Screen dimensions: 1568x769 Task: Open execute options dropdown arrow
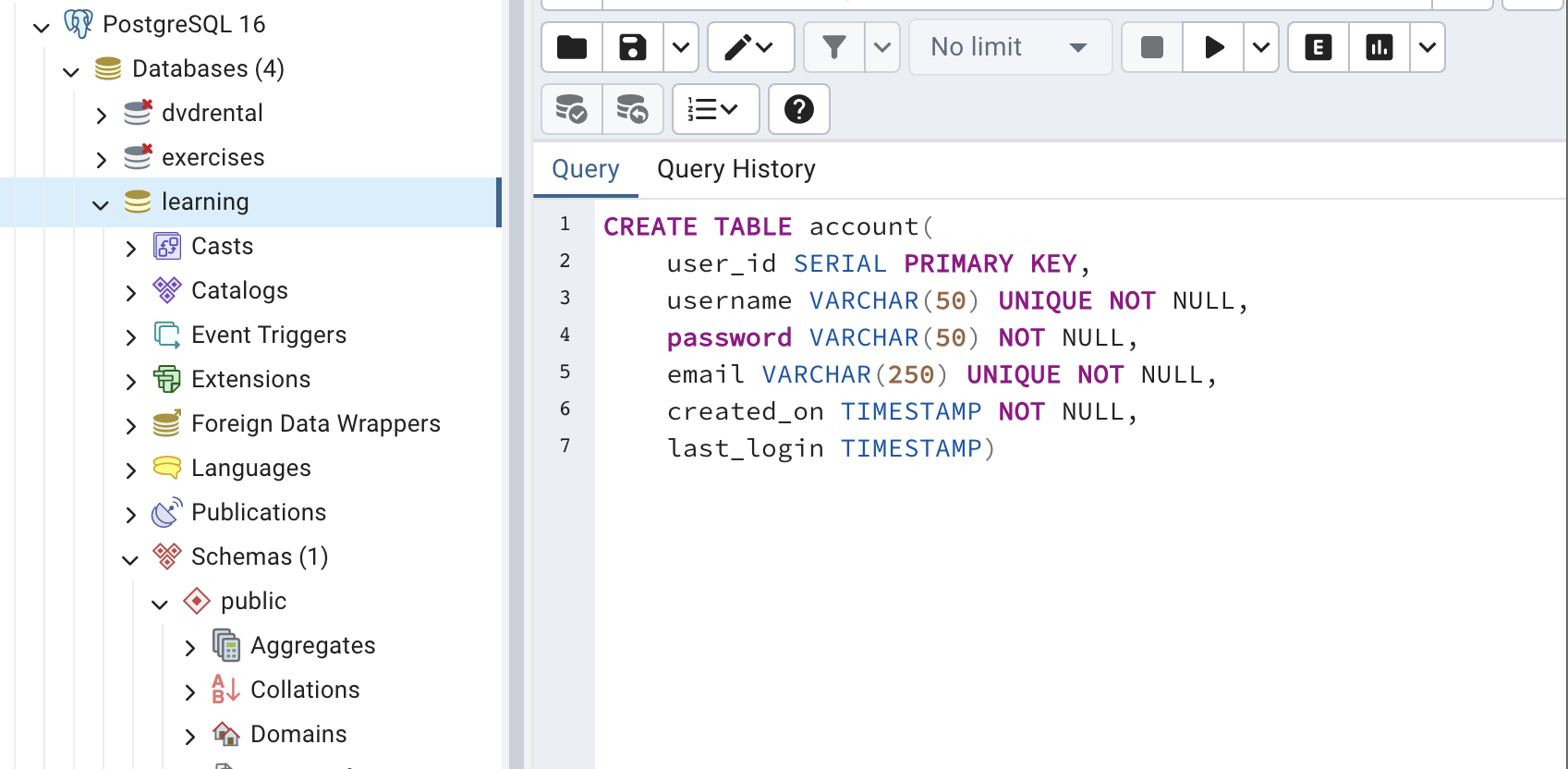(x=1261, y=47)
